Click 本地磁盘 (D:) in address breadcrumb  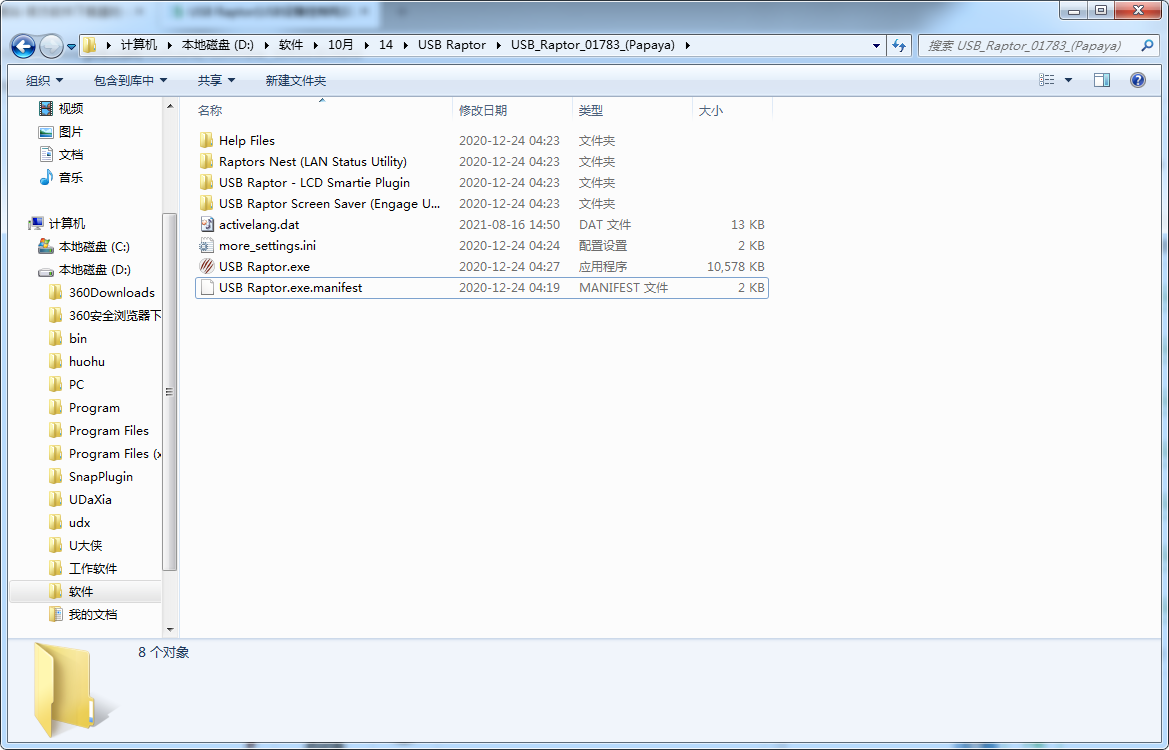(x=218, y=45)
